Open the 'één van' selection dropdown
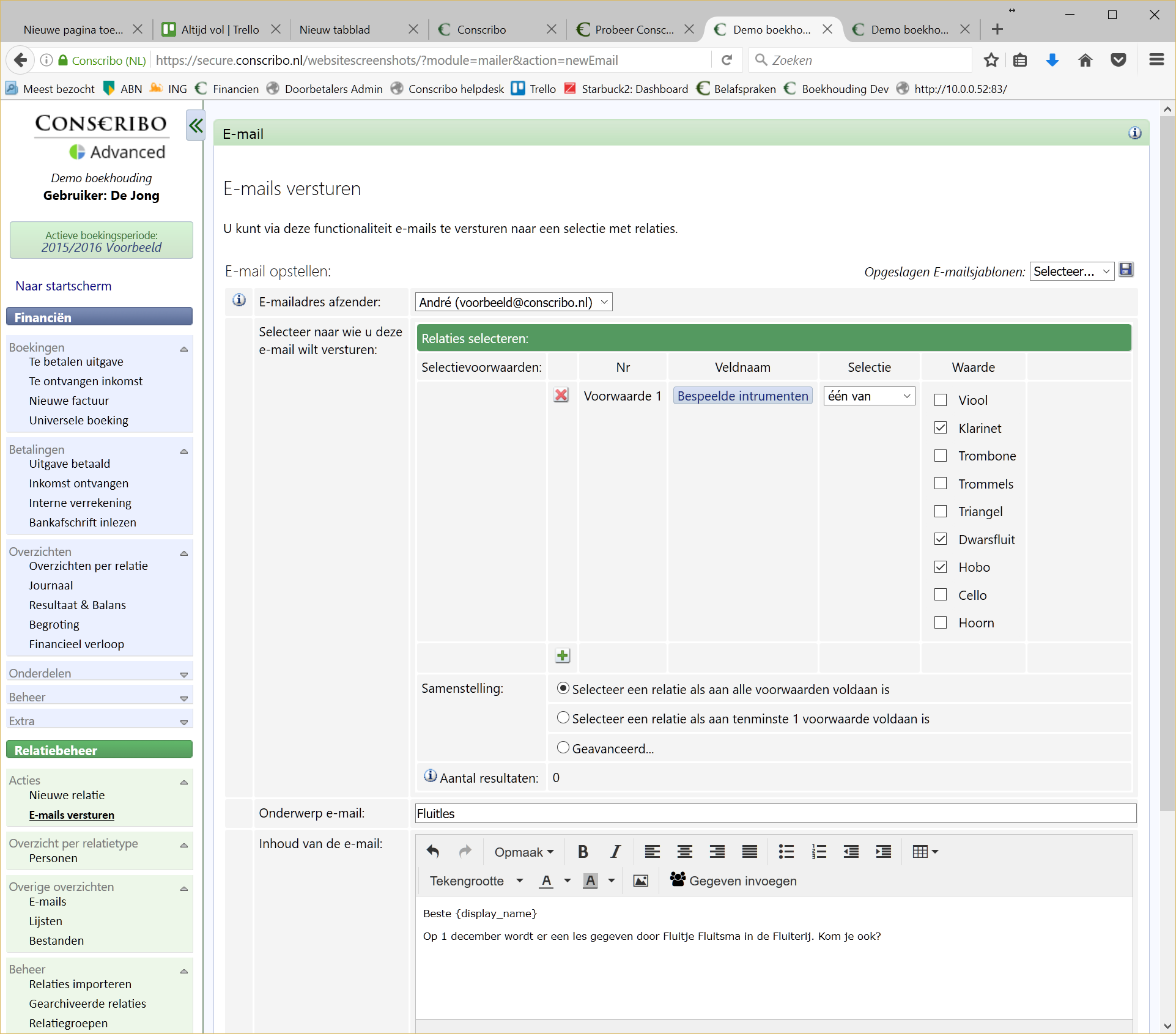This screenshot has width=1176, height=1034. point(869,396)
